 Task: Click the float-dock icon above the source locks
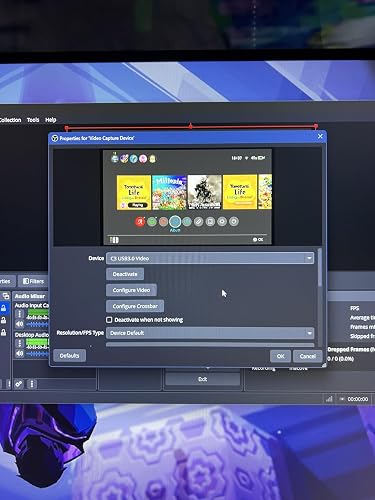(6, 296)
